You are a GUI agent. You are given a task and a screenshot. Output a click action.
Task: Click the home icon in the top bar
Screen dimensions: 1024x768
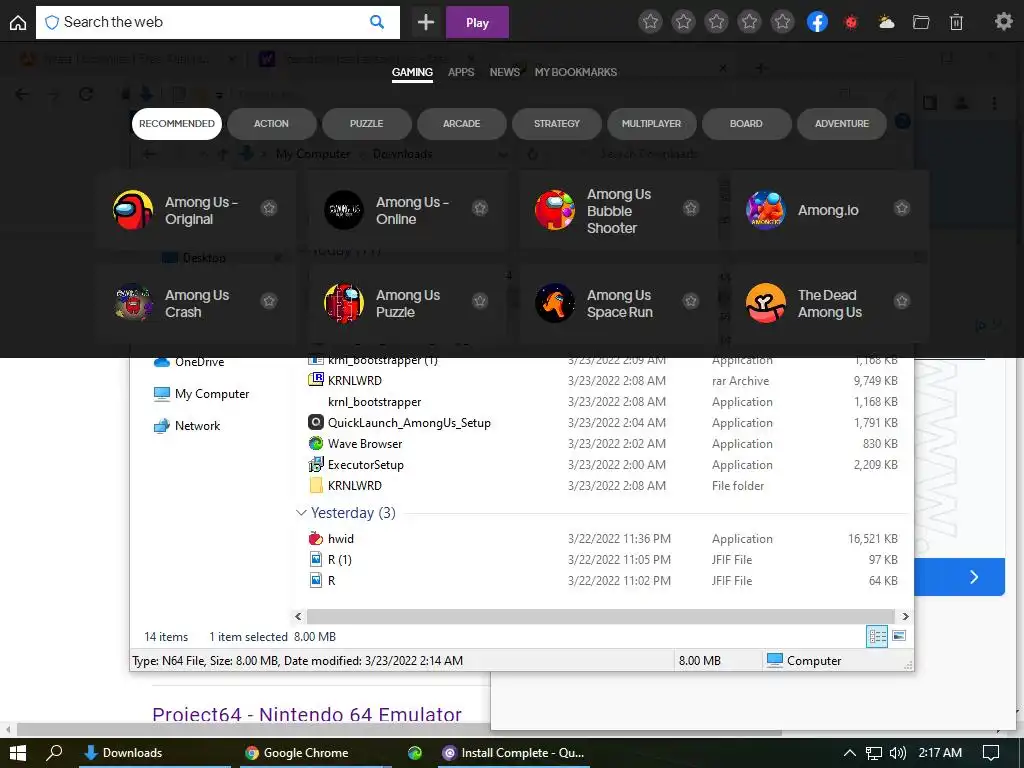coord(18,22)
